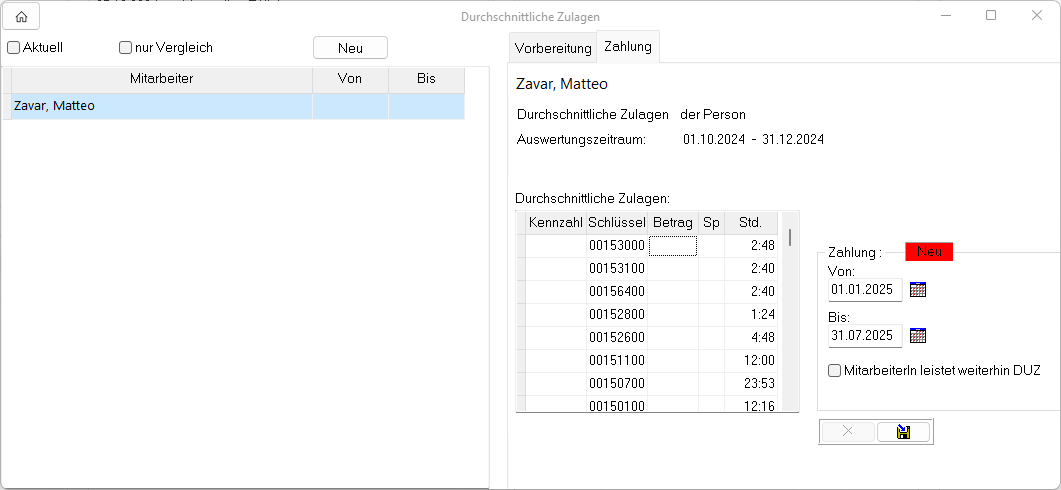Select employee row Zavar, Matteo
The height and width of the screenshot is (490, 1061).
[x=160, y=106]
